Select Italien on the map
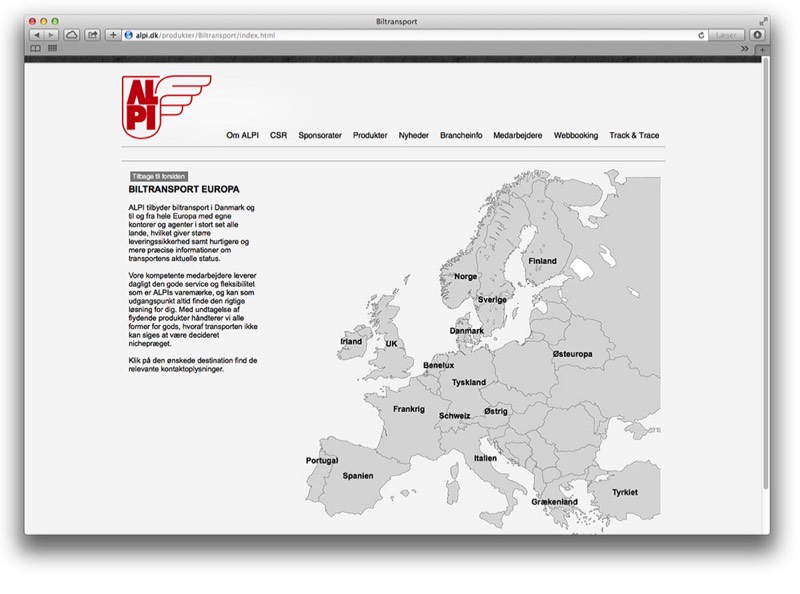 point(485,458)
